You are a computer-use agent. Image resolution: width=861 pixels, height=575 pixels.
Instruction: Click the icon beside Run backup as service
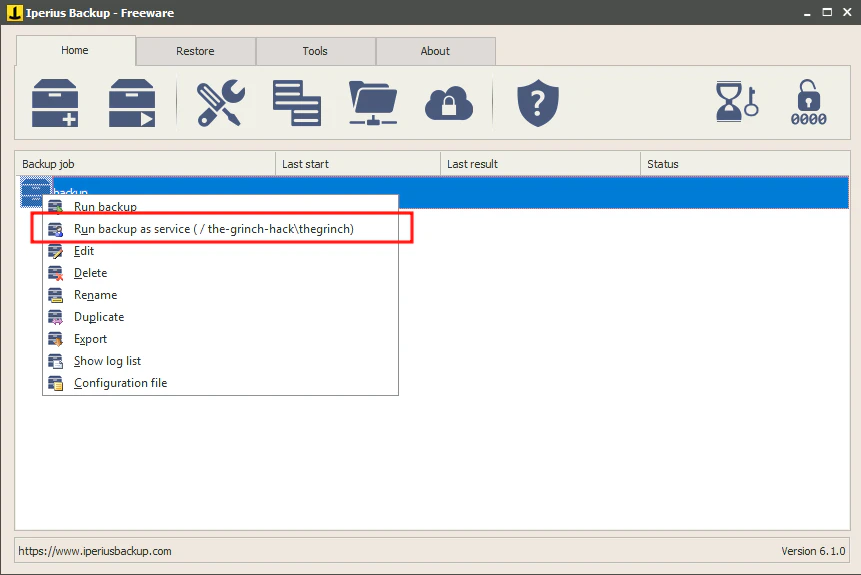tap(55, 229)
